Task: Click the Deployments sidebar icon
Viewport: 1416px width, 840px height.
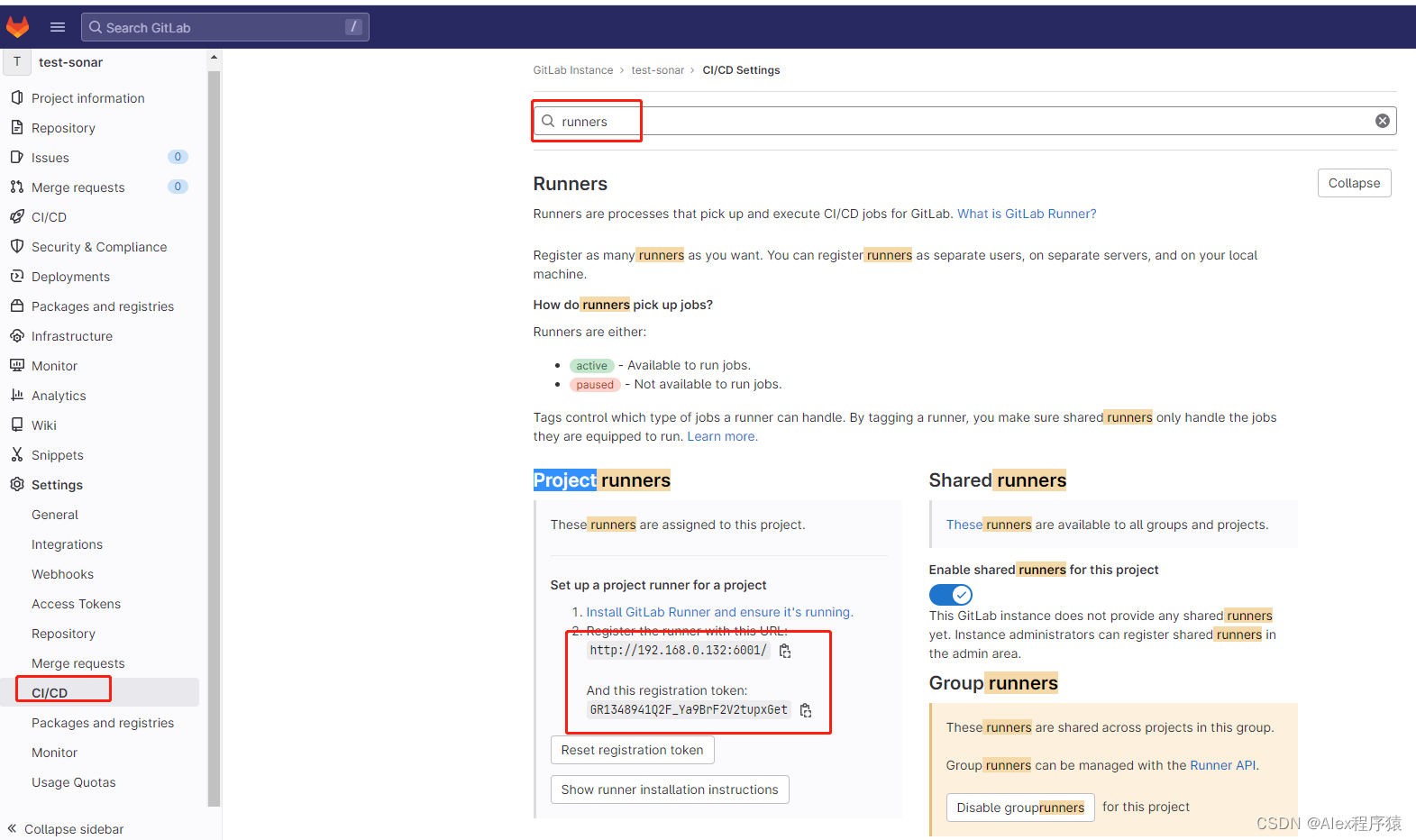Action: tap(17, 276)
